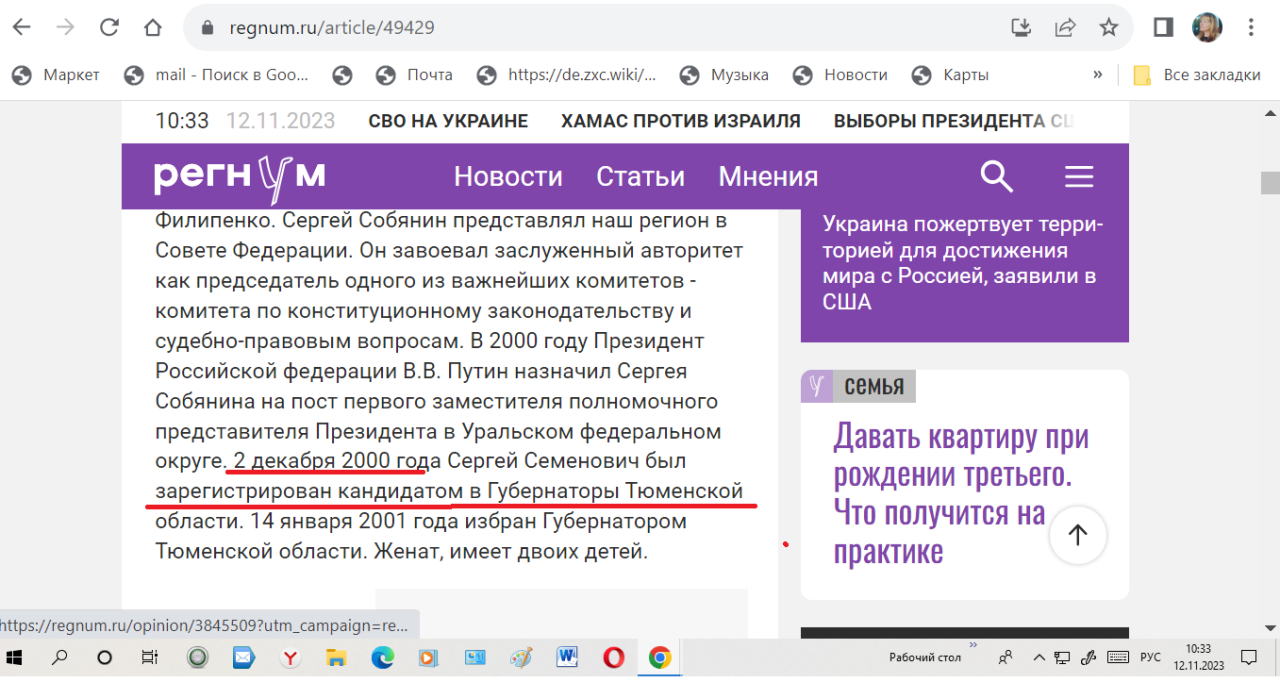Open the Маркет bookmark
The width and height of the screenshot is (1280, 682).
point(56,75)
